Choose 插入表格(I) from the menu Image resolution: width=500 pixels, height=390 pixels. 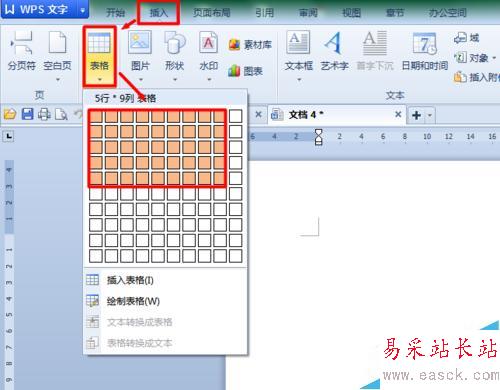[165, 280]
